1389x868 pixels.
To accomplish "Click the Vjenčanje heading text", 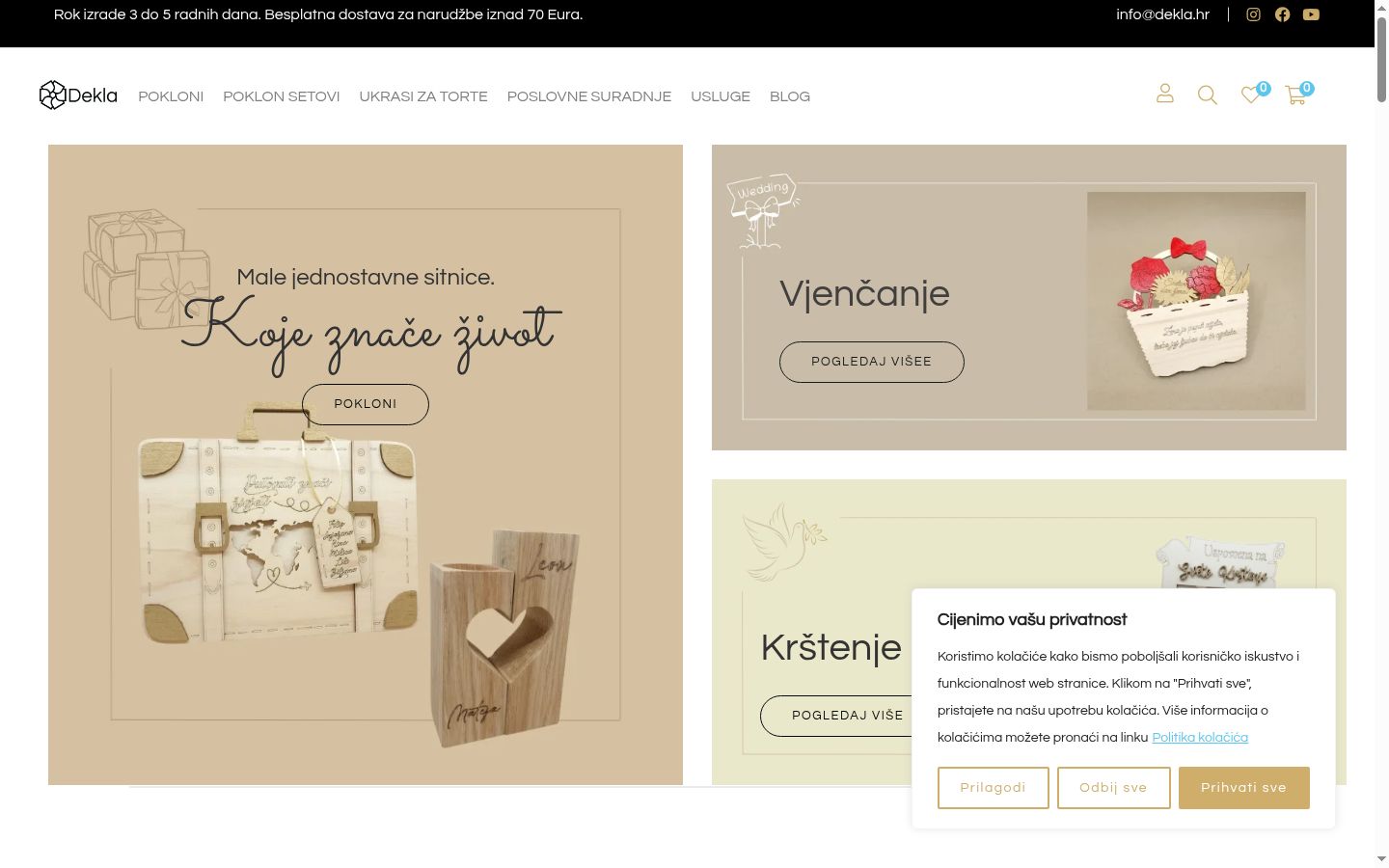I will tap(864, 294).
